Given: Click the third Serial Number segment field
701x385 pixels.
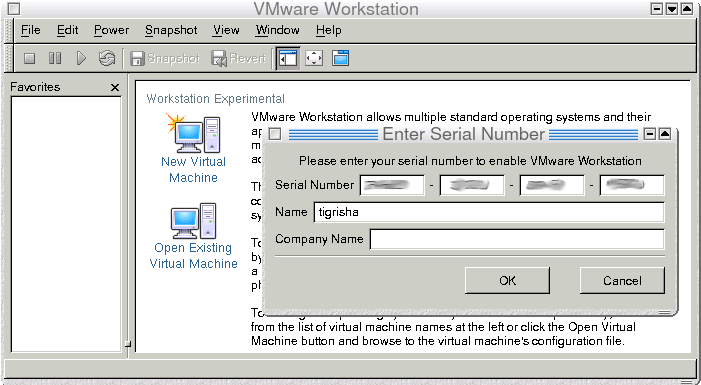Looking at the screenshot, I should (x=552, y=185).
